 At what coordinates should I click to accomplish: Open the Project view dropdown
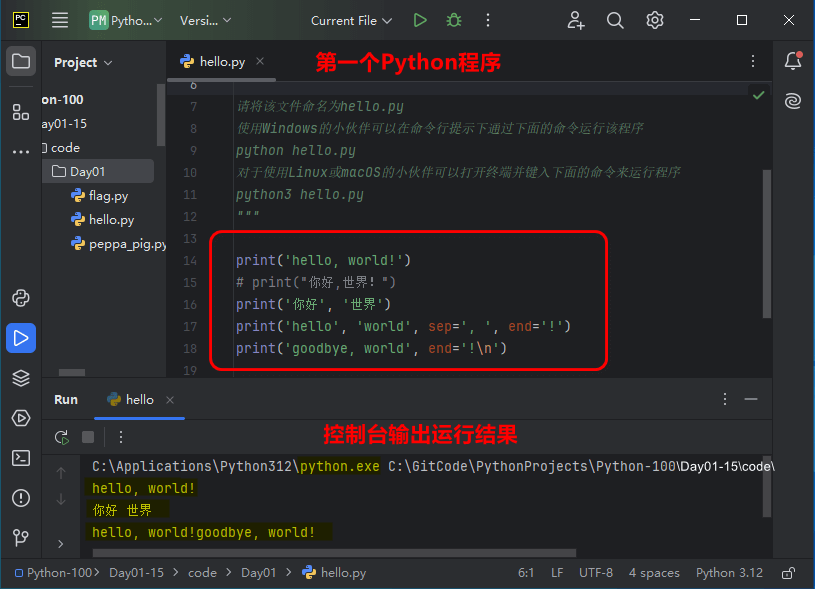83,62
